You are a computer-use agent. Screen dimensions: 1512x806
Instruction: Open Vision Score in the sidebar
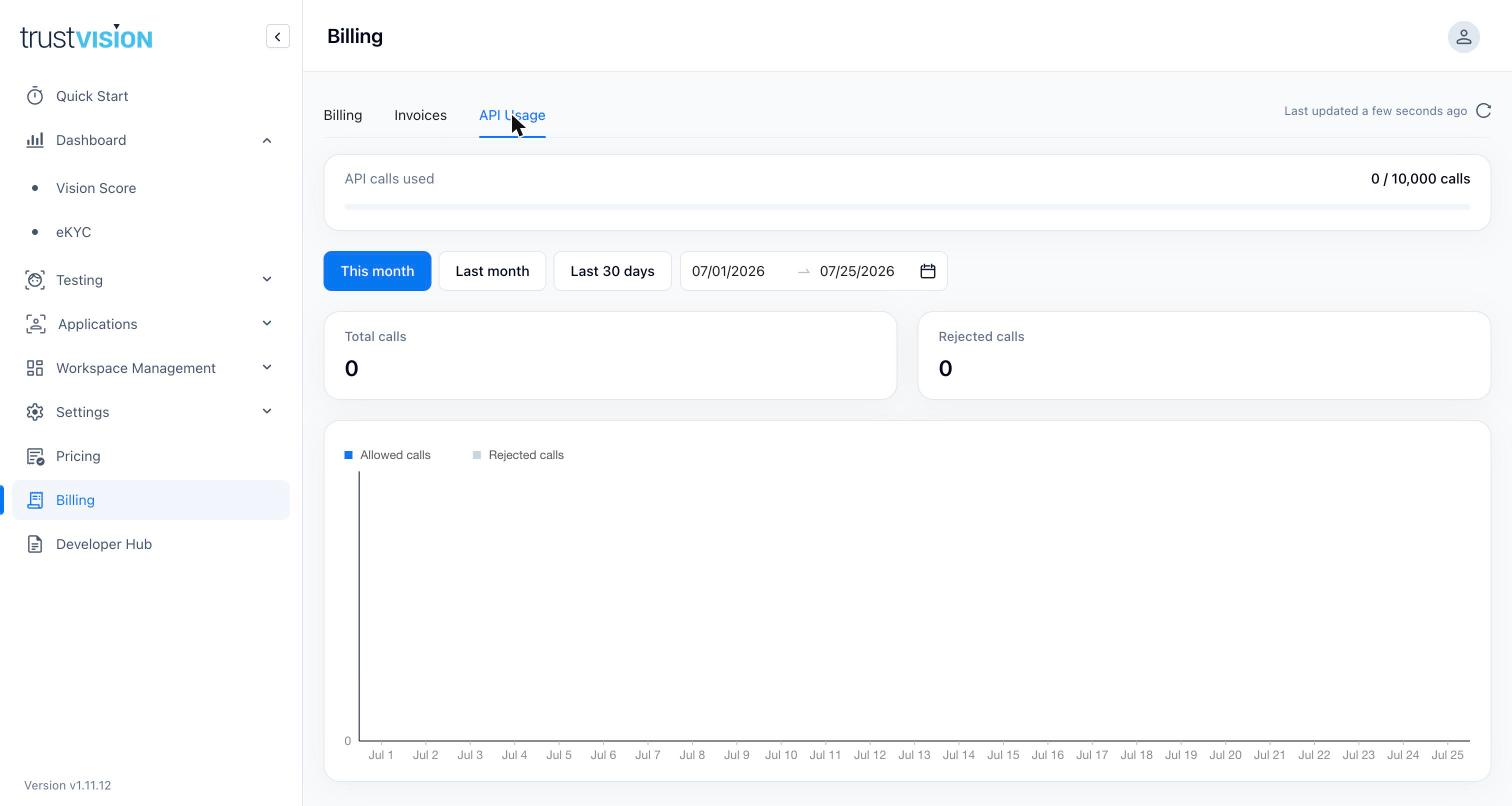pos(96,188)
